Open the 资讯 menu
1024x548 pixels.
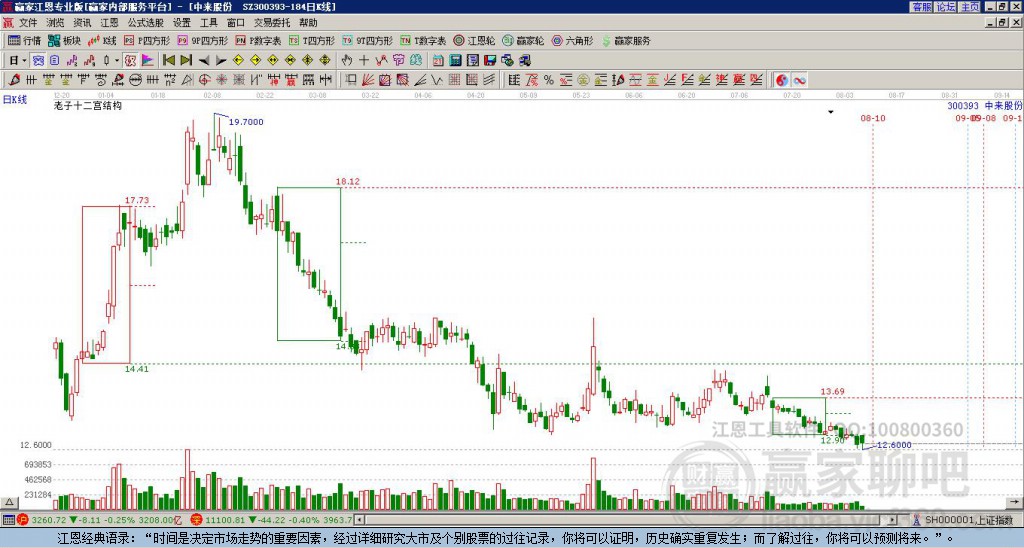click(82, 23)
